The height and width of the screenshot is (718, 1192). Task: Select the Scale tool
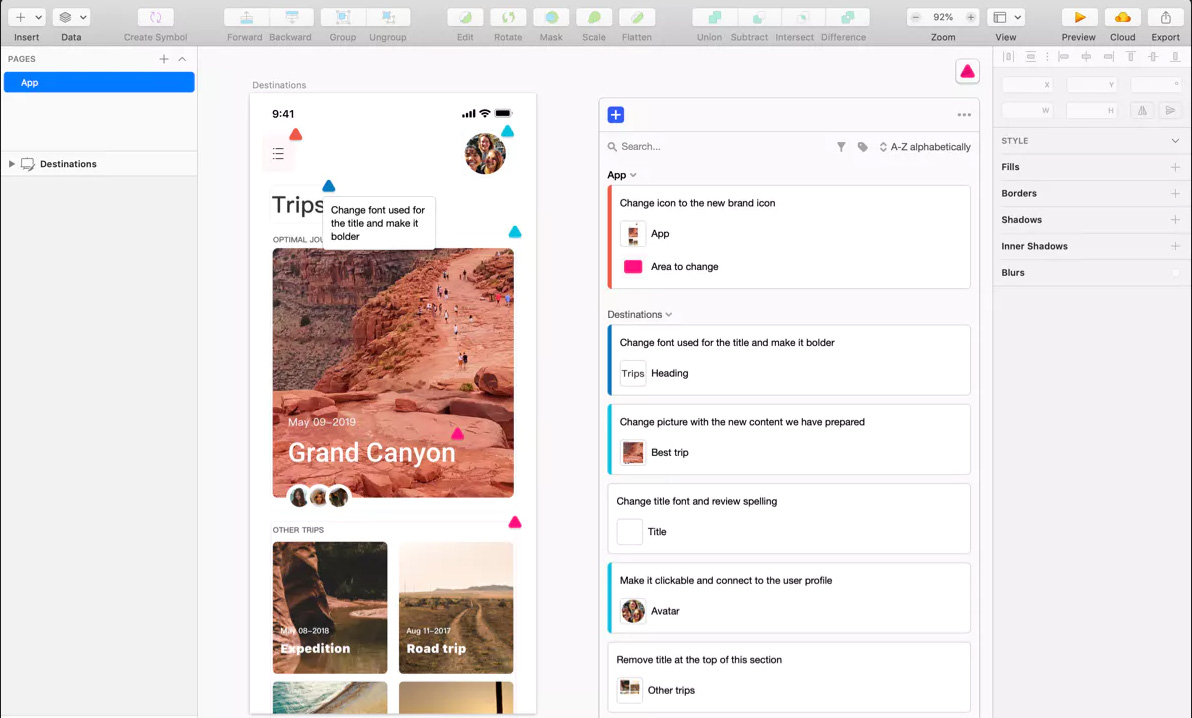[594, 17]
